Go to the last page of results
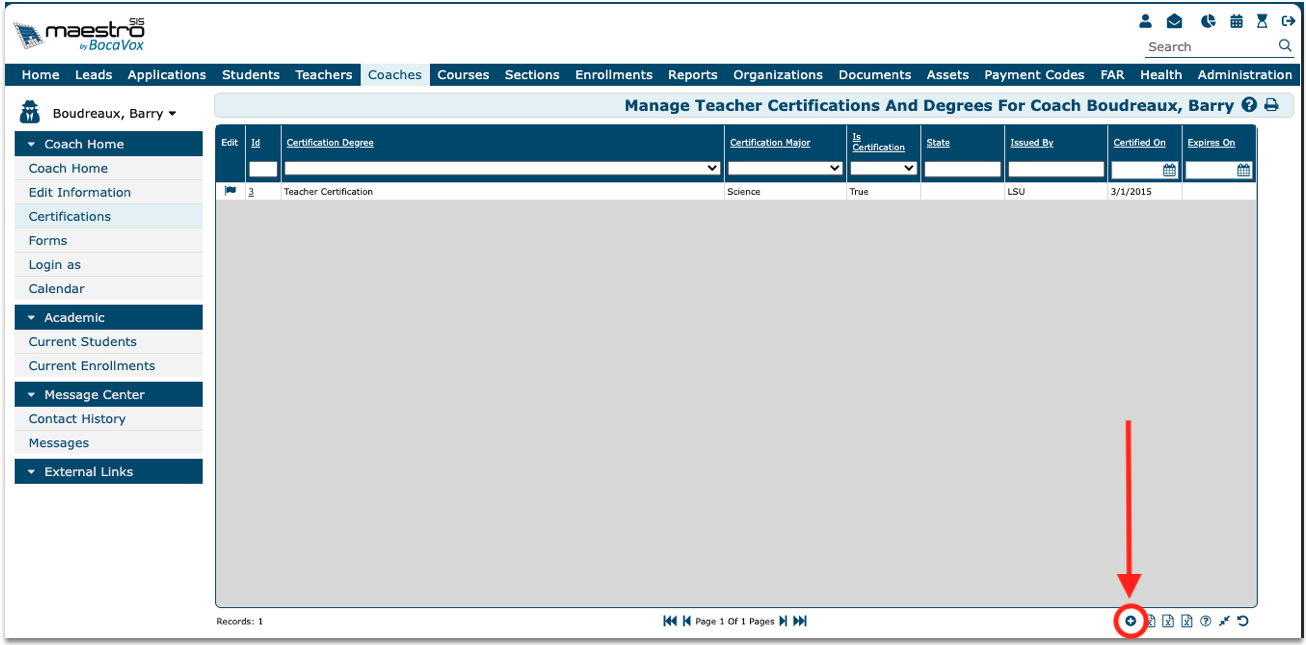Image resolution: width=1306 pixels, height=645 pixels. (800, 621)
